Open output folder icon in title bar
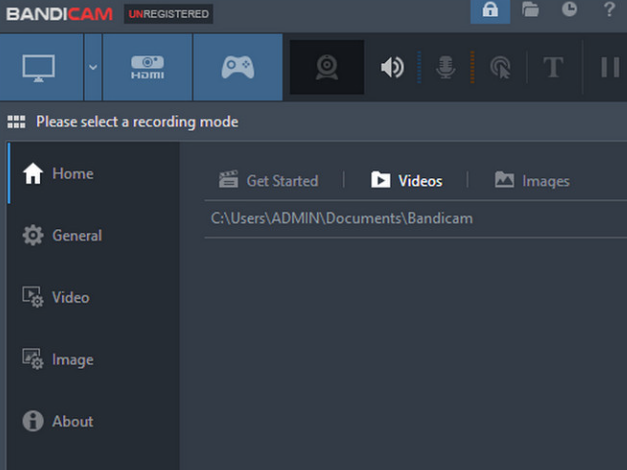Image resolution: width=627 pixels, height=470 pixels. [530, 10]
